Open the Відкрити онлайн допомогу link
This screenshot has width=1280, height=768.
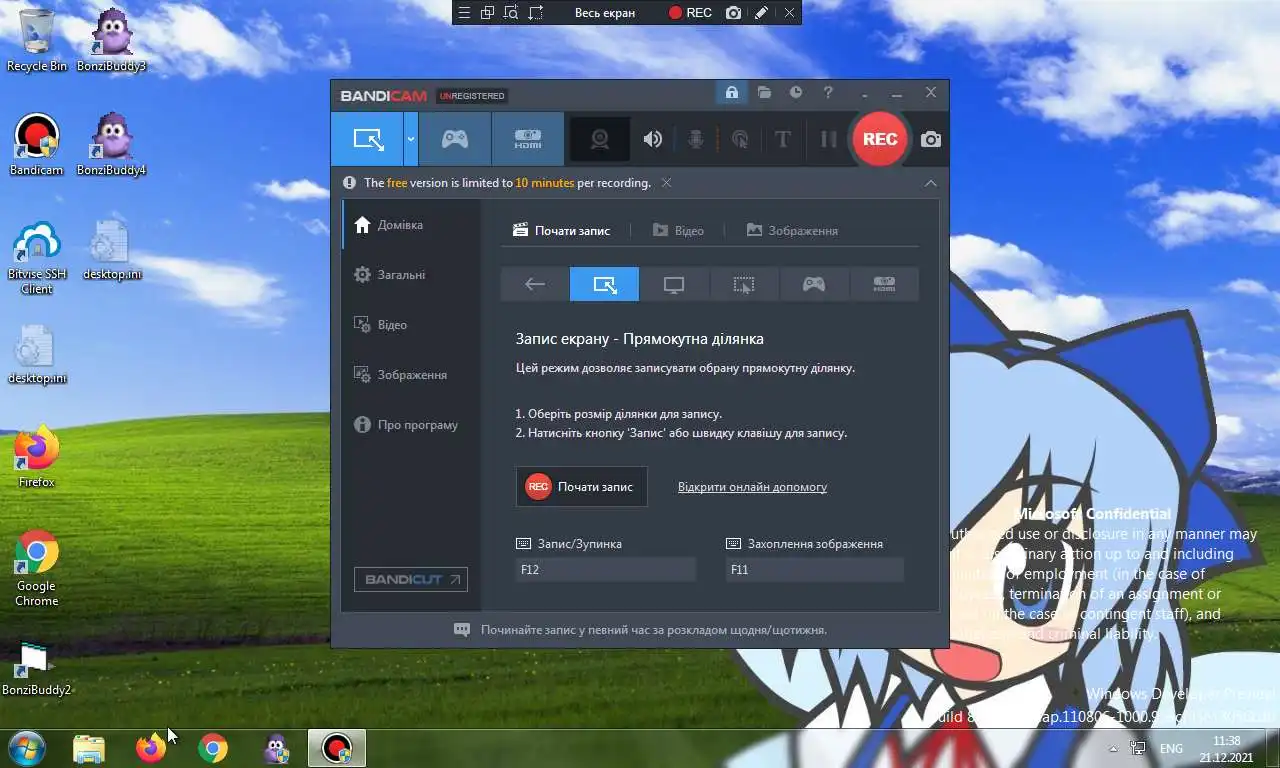(x=752, y=487)
